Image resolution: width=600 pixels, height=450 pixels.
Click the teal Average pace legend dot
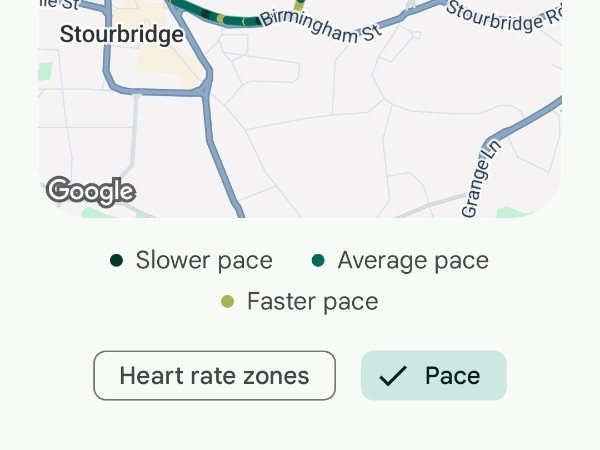[318, 261]
